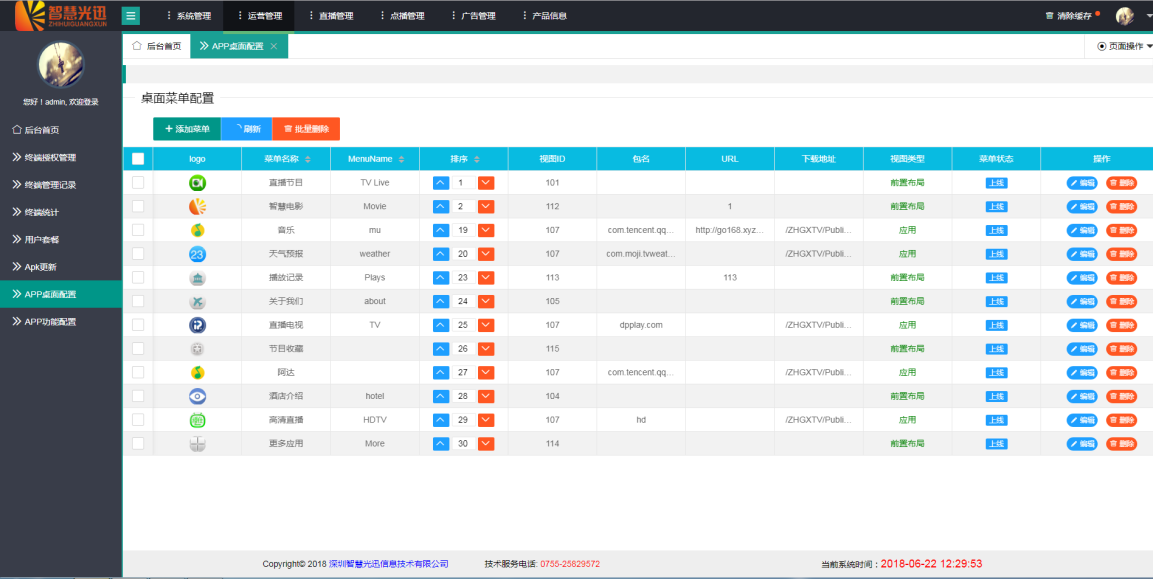The height and width of the screenshot is (579, 1153).
Task: Expand 用户套餐 in the sidebar
Action: [61, 239]
